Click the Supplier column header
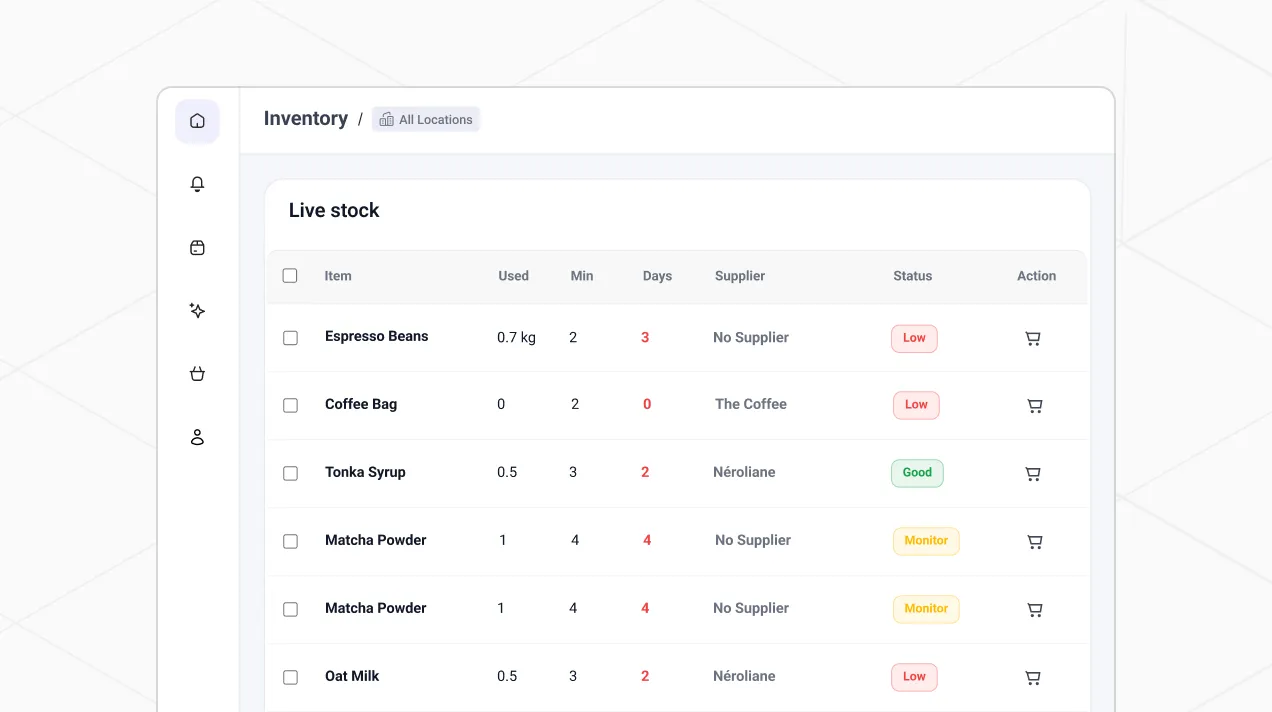 pos(740,276)
